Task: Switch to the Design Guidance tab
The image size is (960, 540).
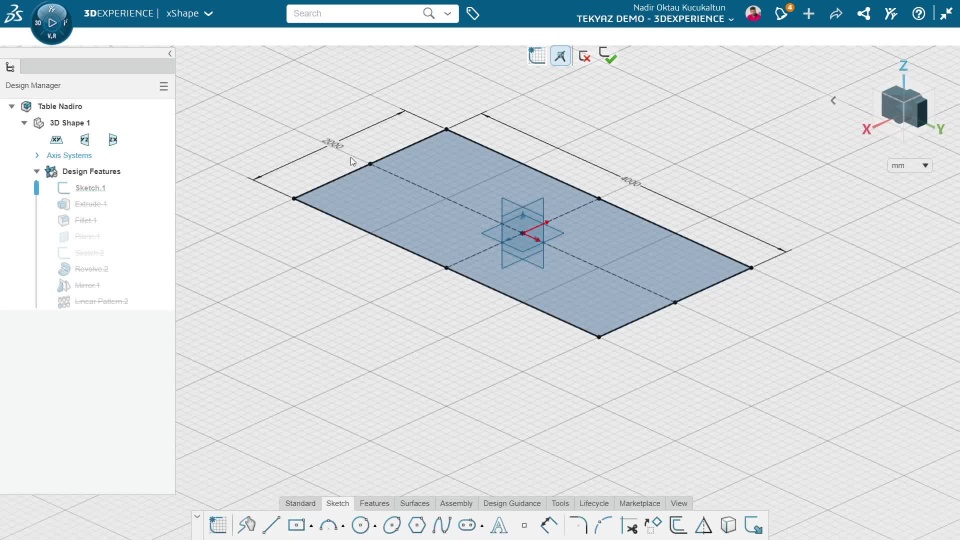Action: [x=512, y=503]
